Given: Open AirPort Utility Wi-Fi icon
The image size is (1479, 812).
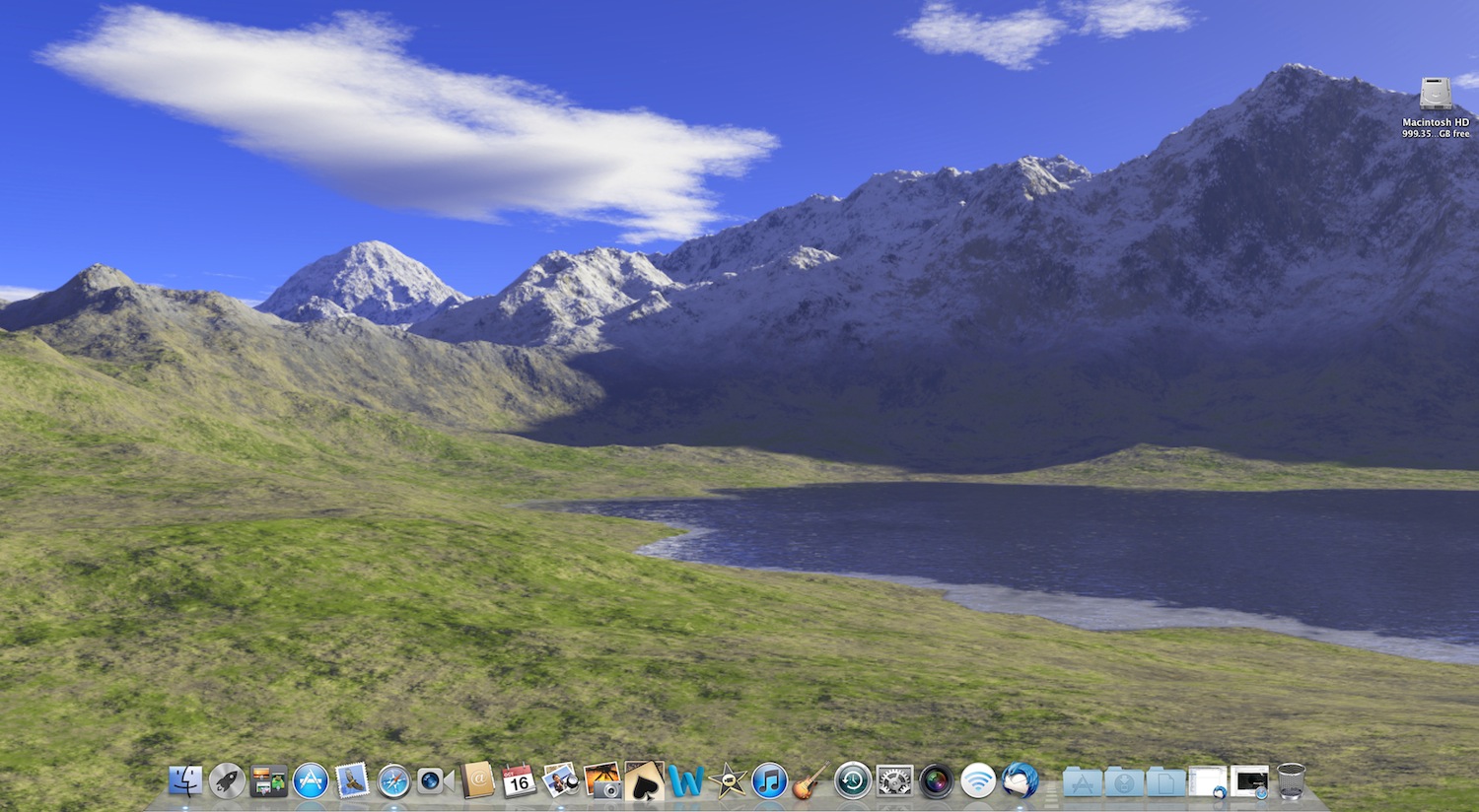Looking at the screenshot, I should coord(978,781).
